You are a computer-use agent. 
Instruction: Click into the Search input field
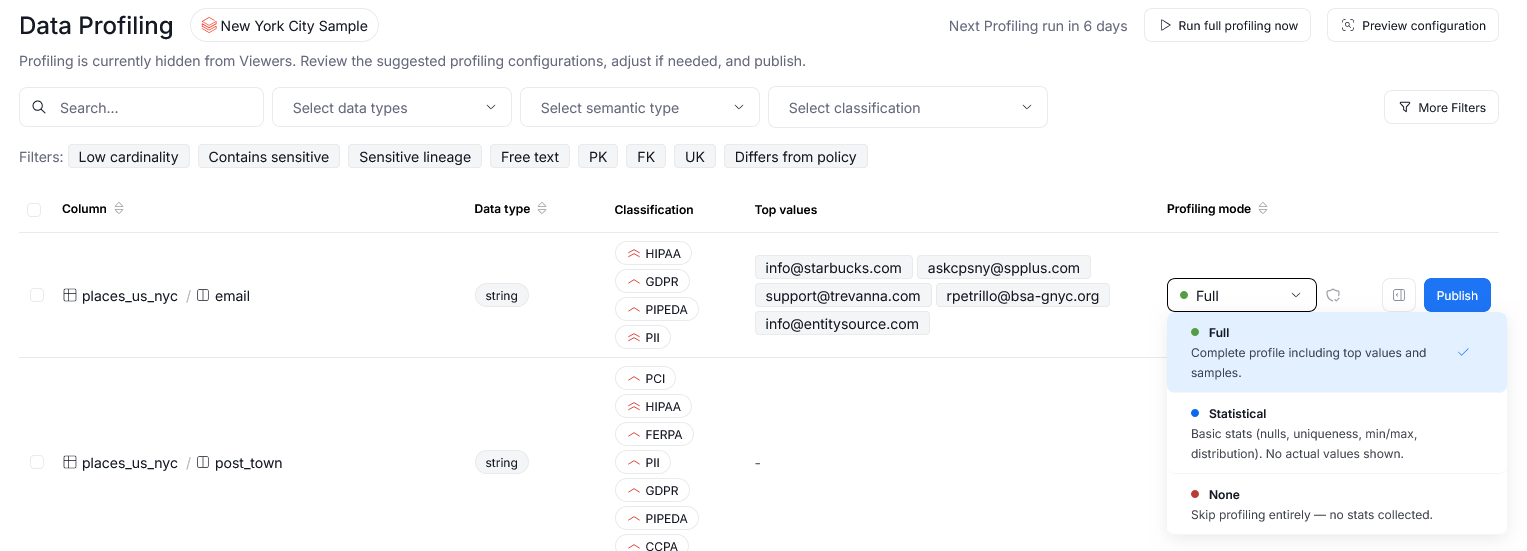pos(141,107)
